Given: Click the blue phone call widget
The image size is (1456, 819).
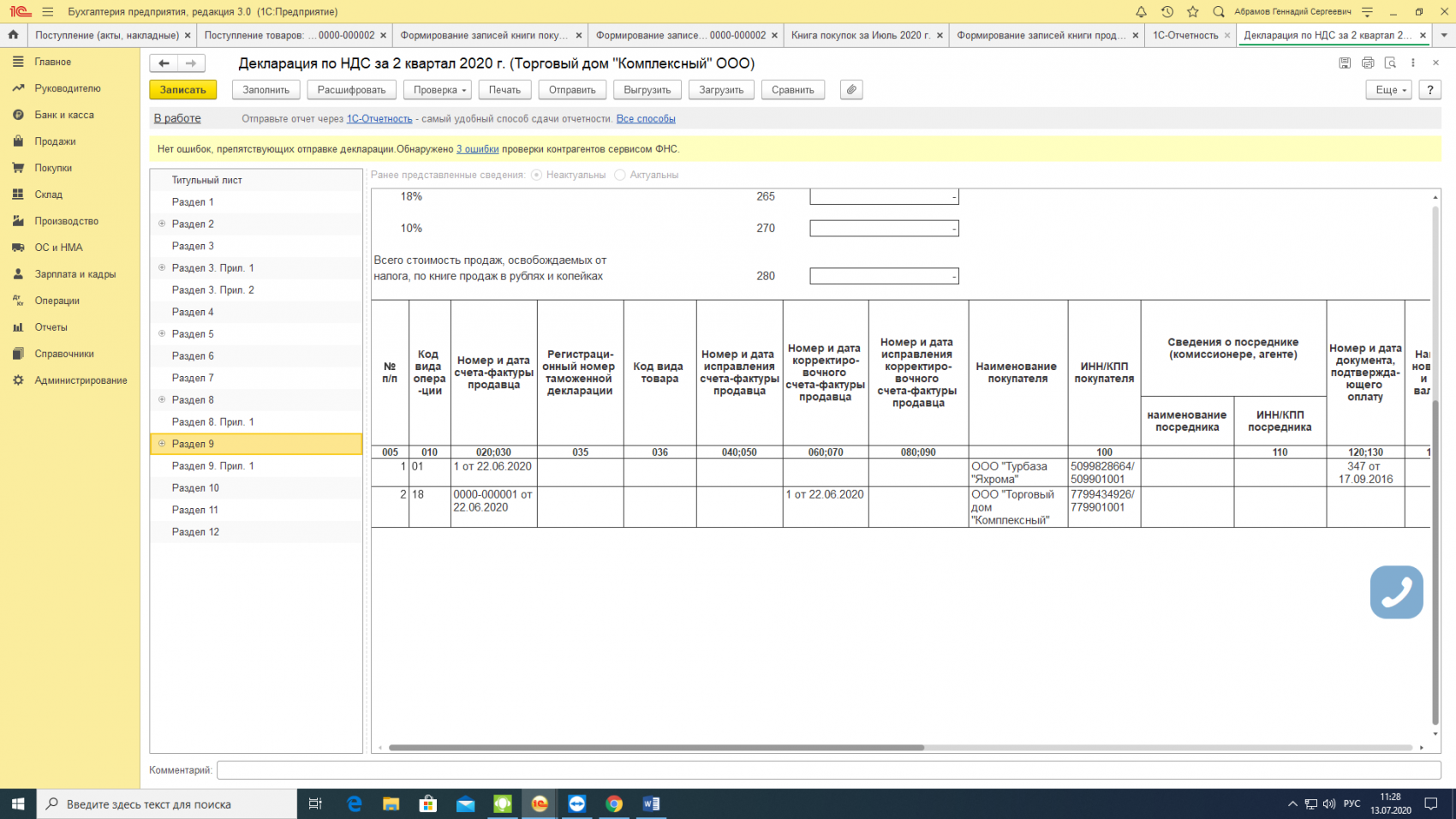Looking at the screenshot, I should 1396,592.
